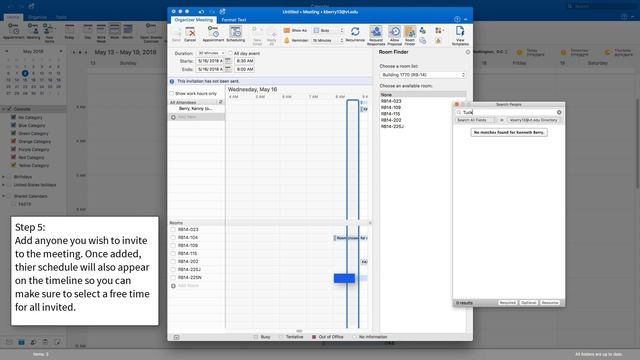Go to next month in mini calendar

(x=61, y=51)
